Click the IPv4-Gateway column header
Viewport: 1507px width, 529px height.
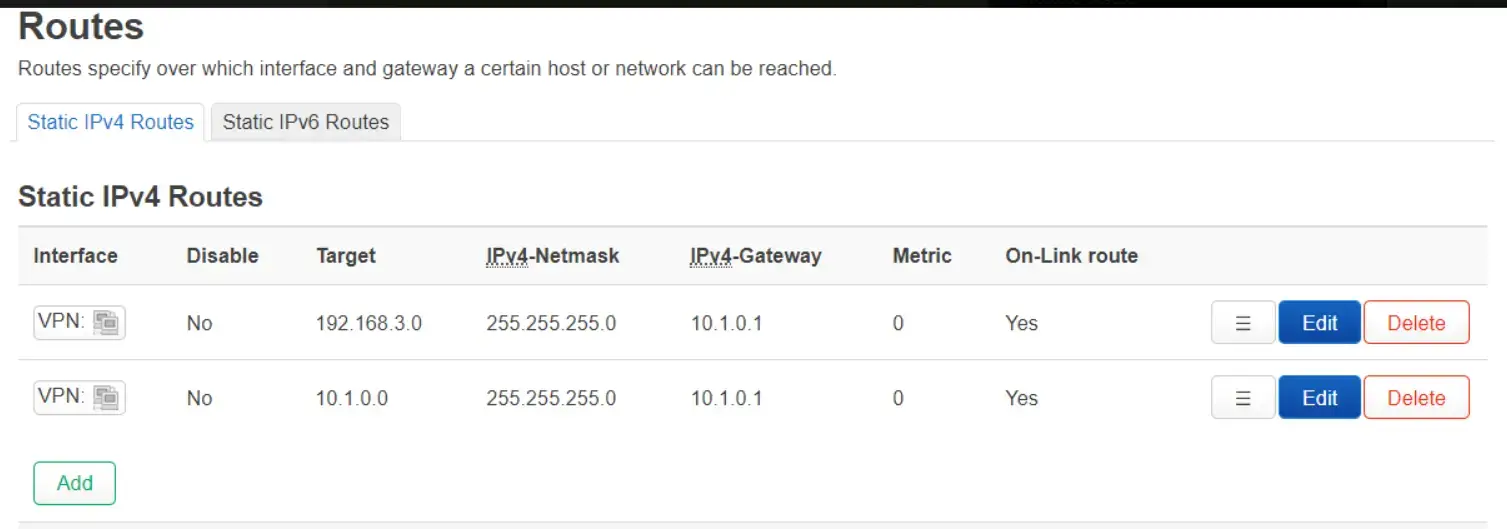(x=756, y=256)
